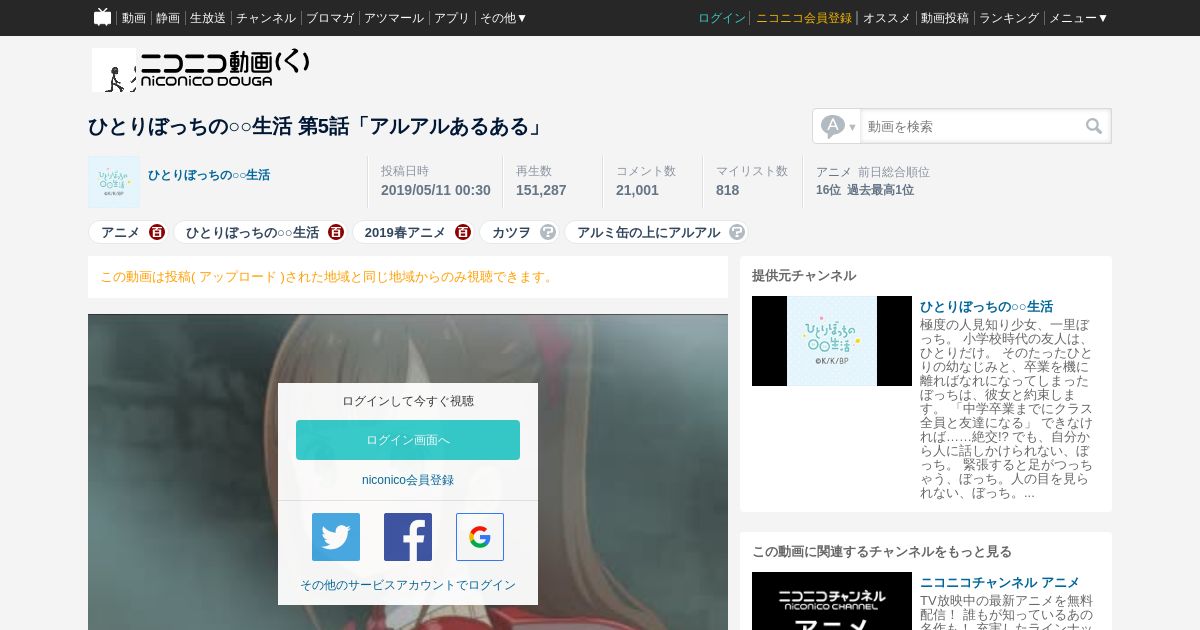Click the ログイン画面へ button
Viewport: 1200px width, 630px height.
(408, 440)
